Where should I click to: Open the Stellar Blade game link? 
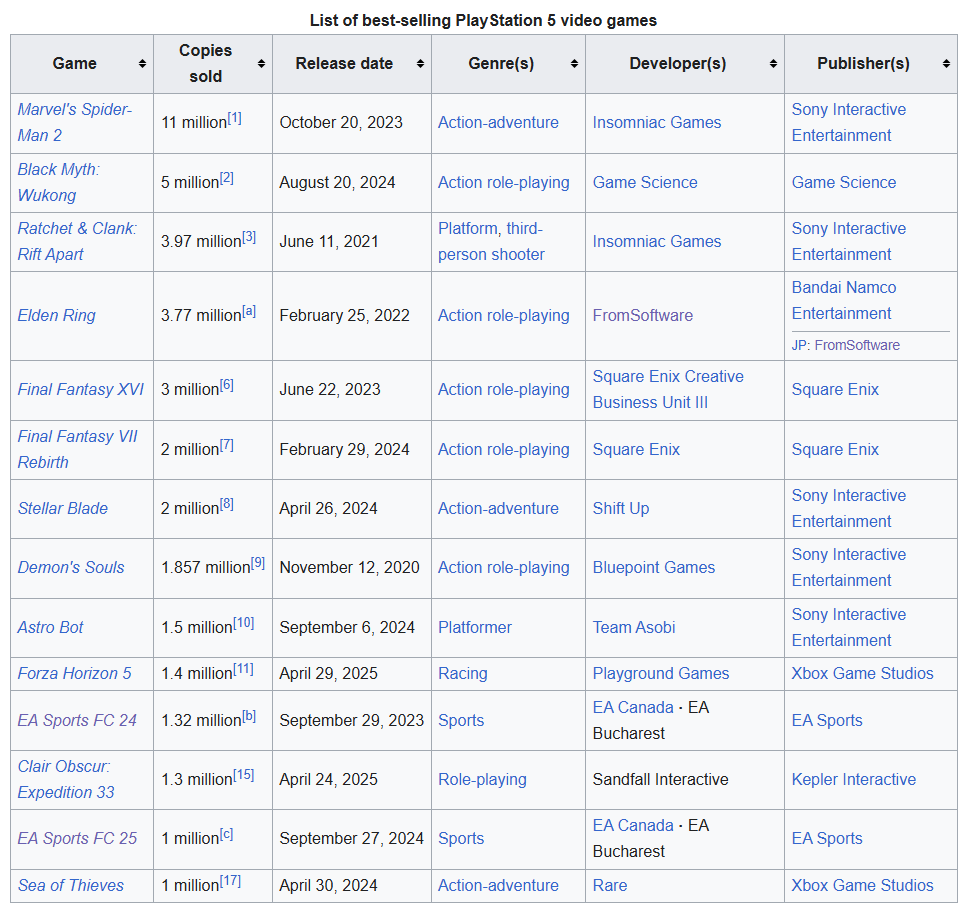(x=63, y=508)
